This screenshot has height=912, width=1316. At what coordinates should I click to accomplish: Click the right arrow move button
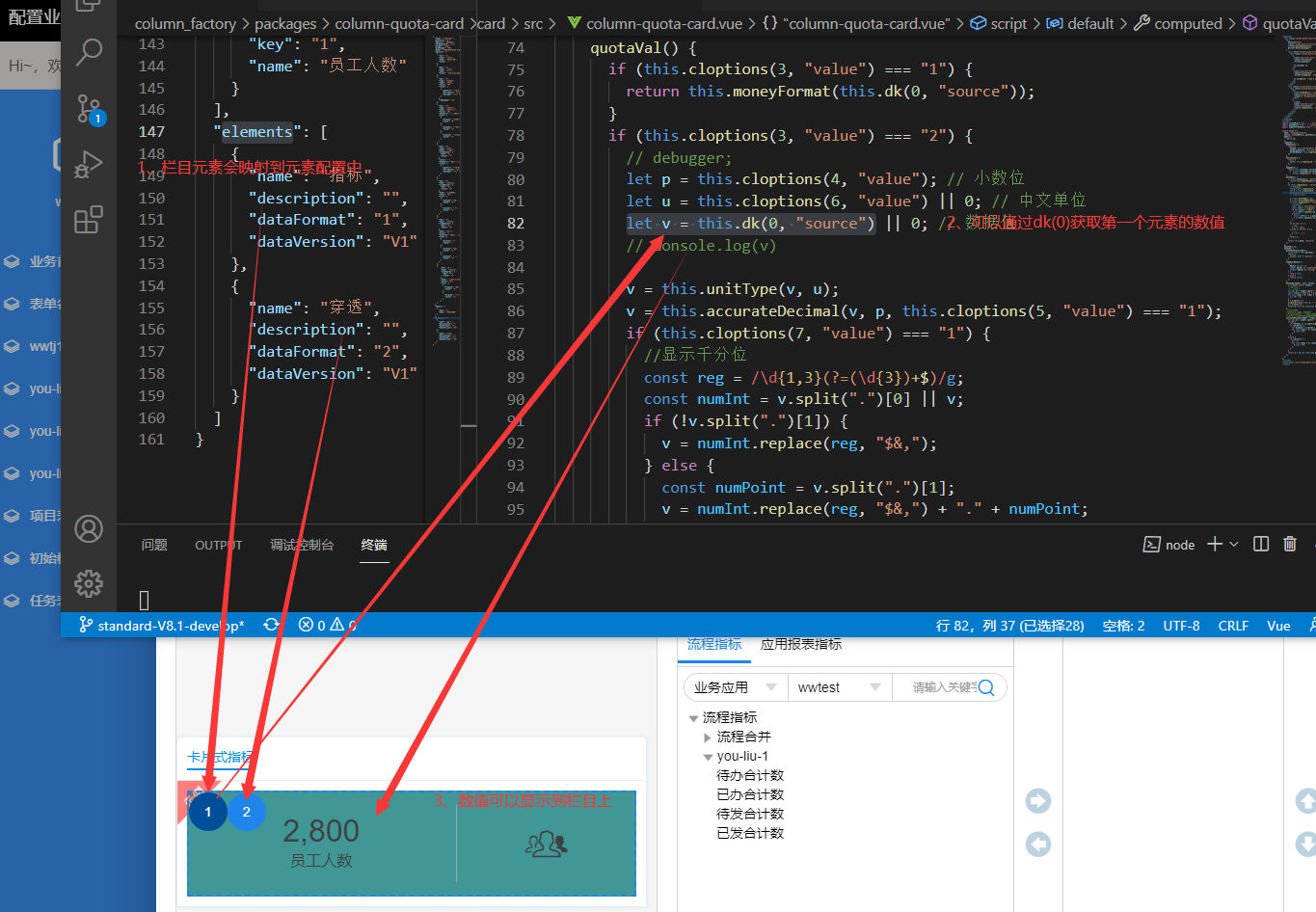tap(1038, 801)
